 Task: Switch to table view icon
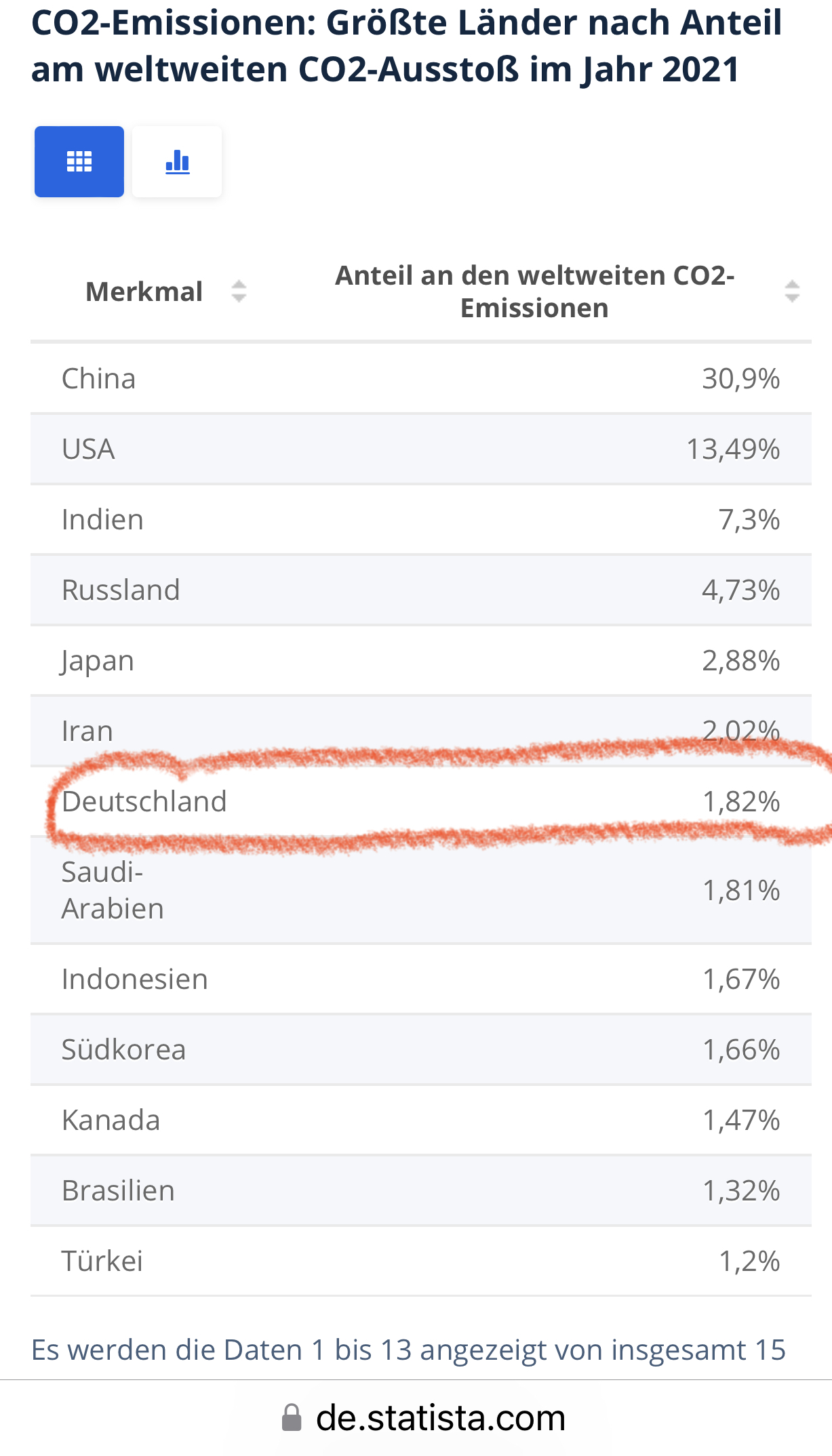point(79,161)
